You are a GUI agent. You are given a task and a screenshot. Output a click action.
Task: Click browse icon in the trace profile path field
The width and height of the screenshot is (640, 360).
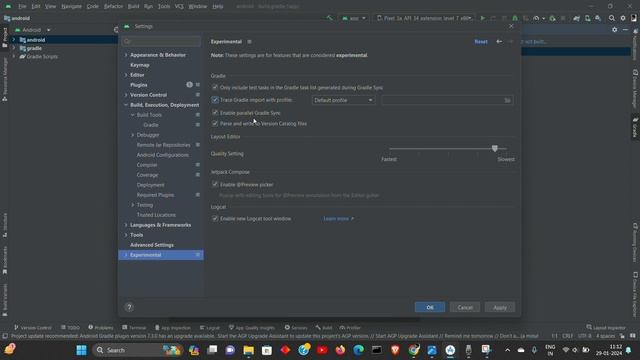pos(507,100)
